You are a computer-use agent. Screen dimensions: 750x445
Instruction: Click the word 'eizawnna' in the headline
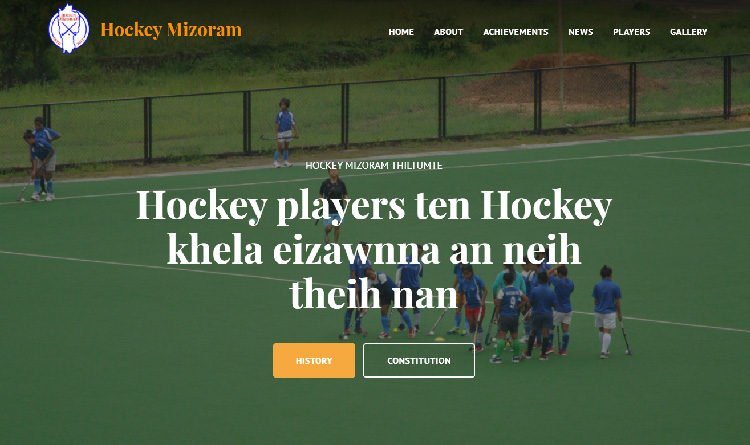[x=356, y=249]
